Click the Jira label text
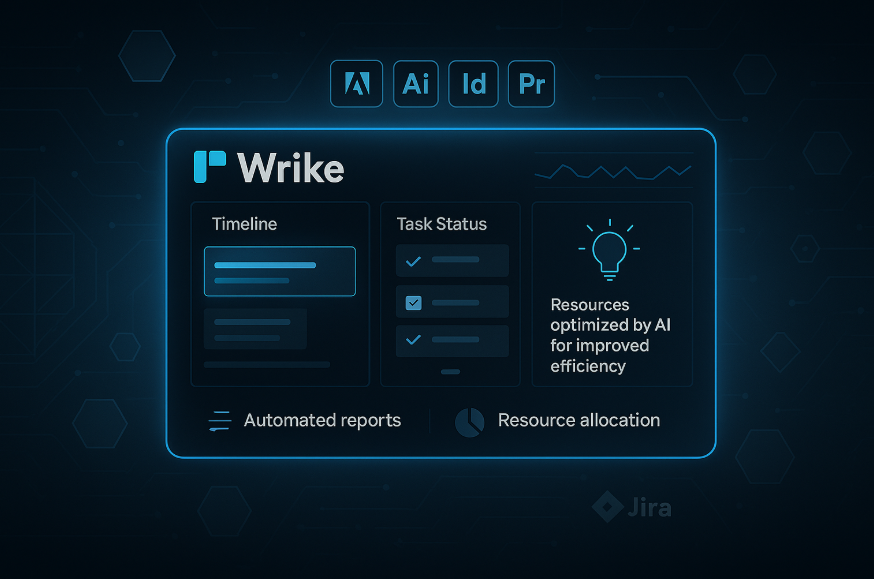The width and height of the screenshot is (874, 579). (649, 508)
